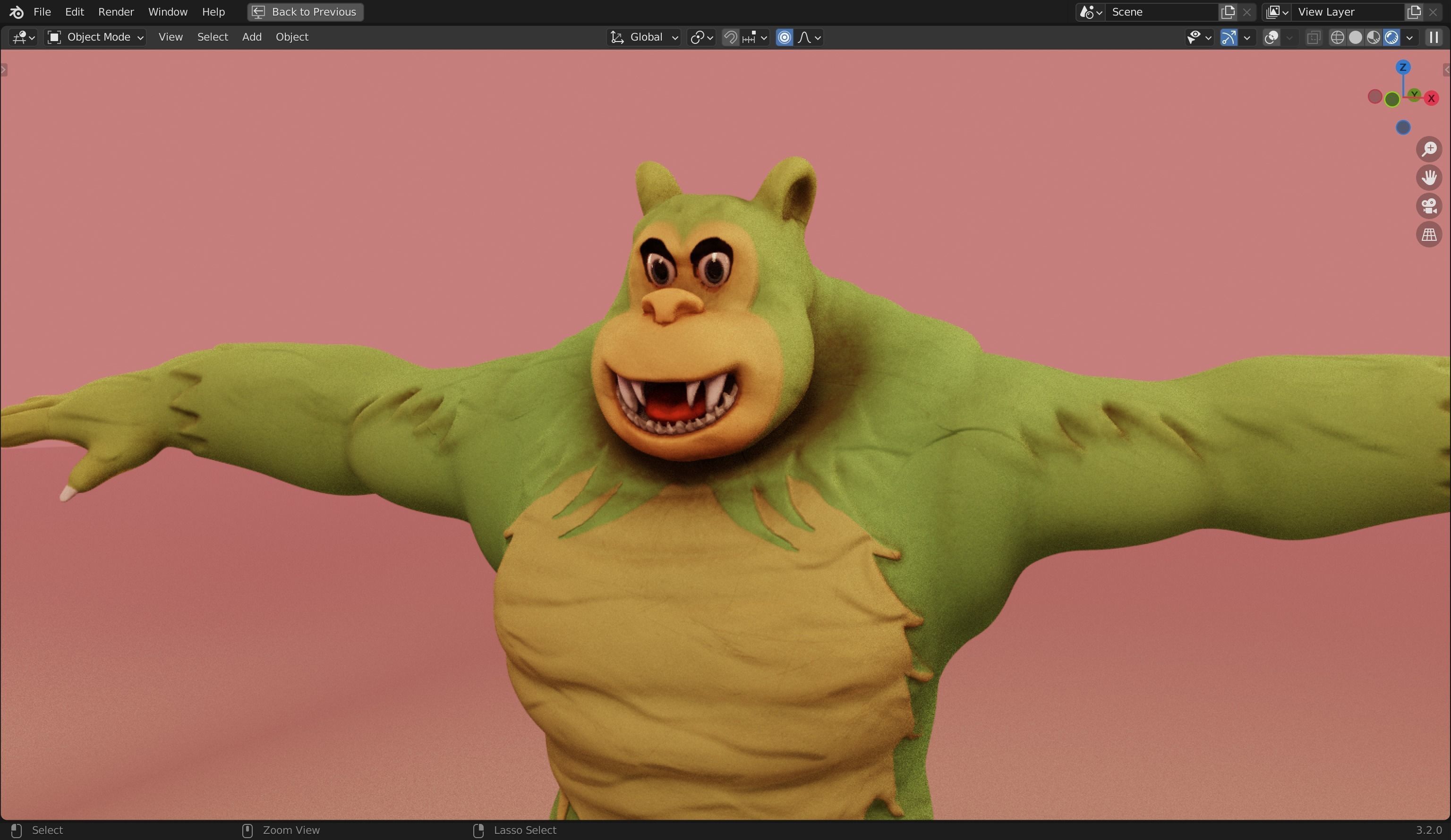Open the snapping options dropdown
The width and height of the screenshot is (1451, 840).
click(755, 37)
